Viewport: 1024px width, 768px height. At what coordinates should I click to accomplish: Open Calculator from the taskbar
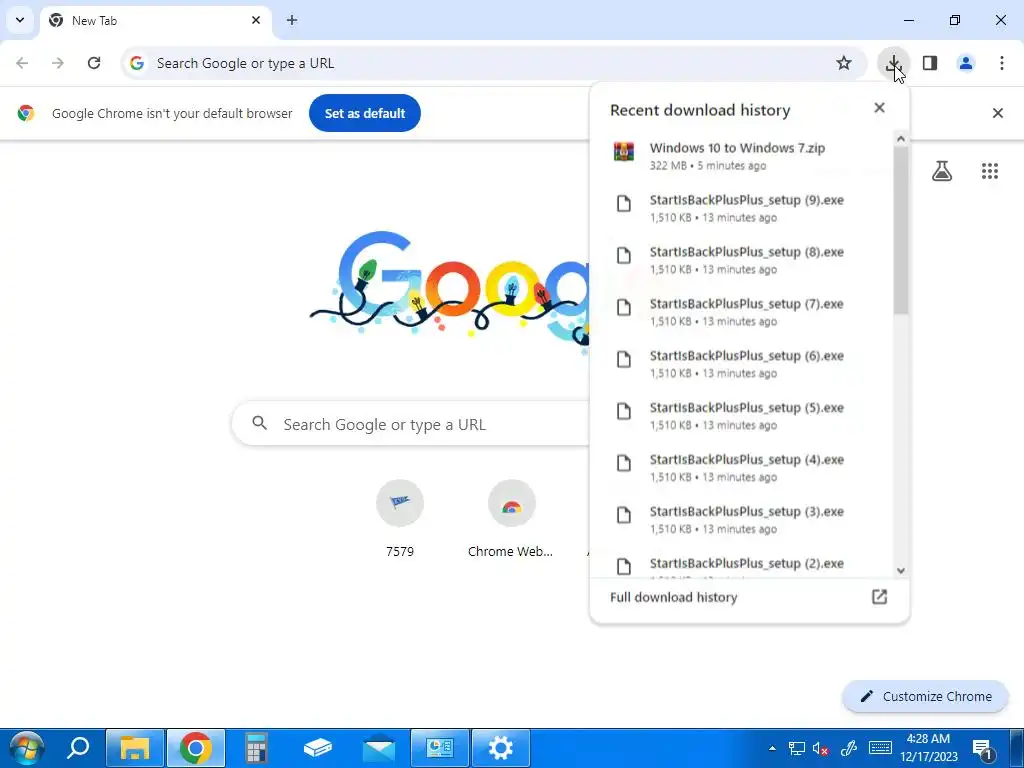click(x=257, y=748)
